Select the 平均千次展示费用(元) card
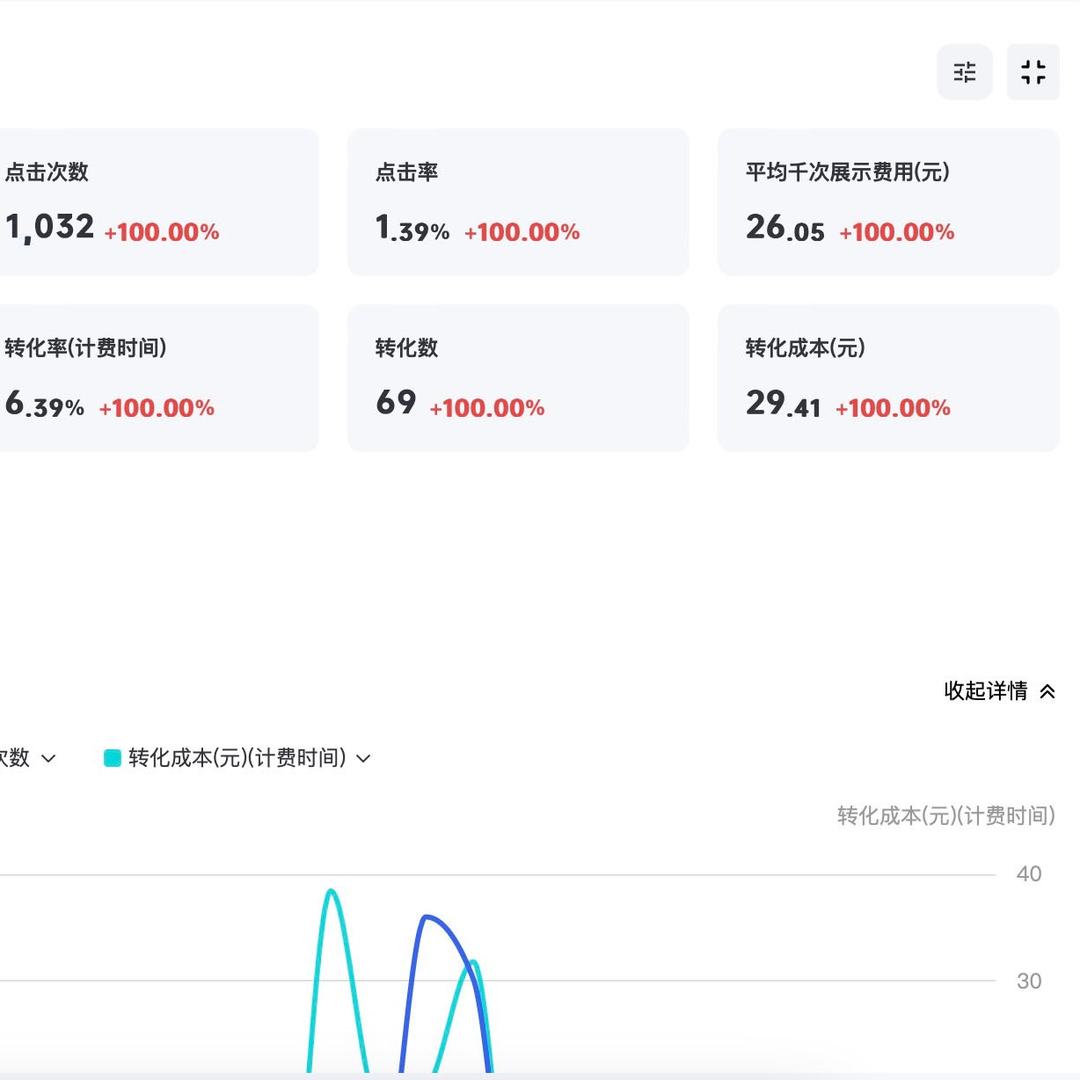Image resolution: width=1080 pixels, height=1080 pixels. point(888,202)
